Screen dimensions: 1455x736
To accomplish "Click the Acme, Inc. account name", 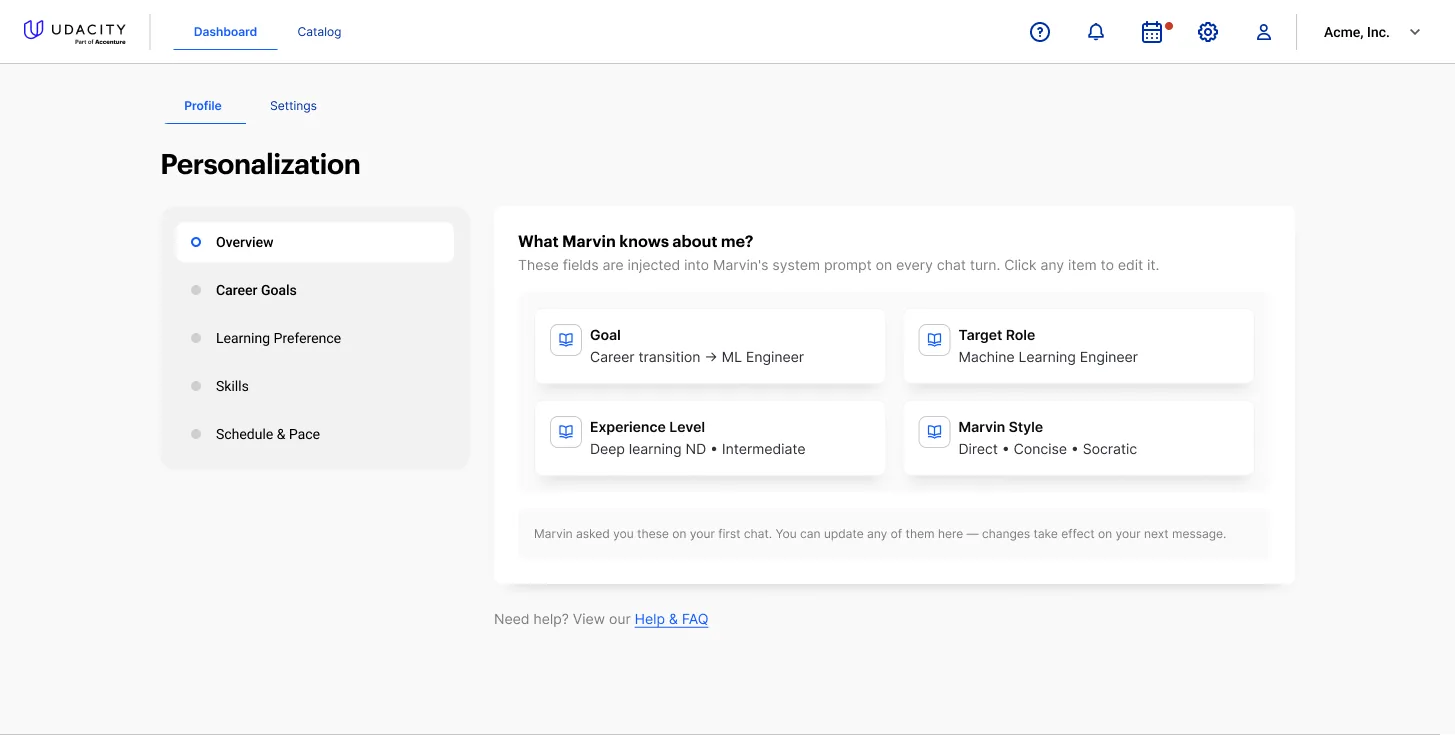I will 1357,32.
